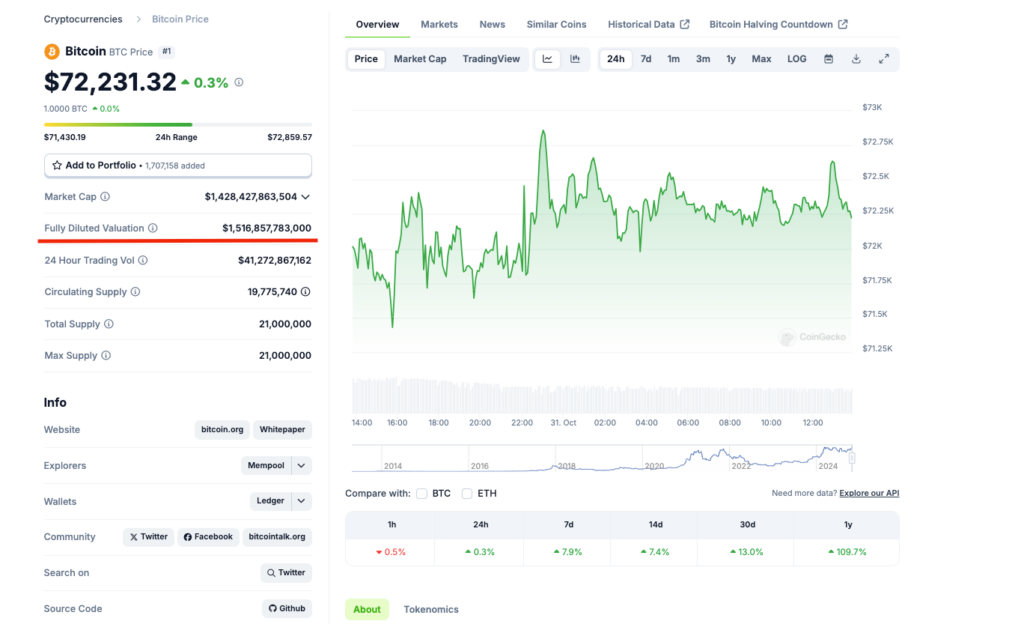Select the 3m chart time range
This screenshot has width=1024, height=624.
click(x=703, y=59)
